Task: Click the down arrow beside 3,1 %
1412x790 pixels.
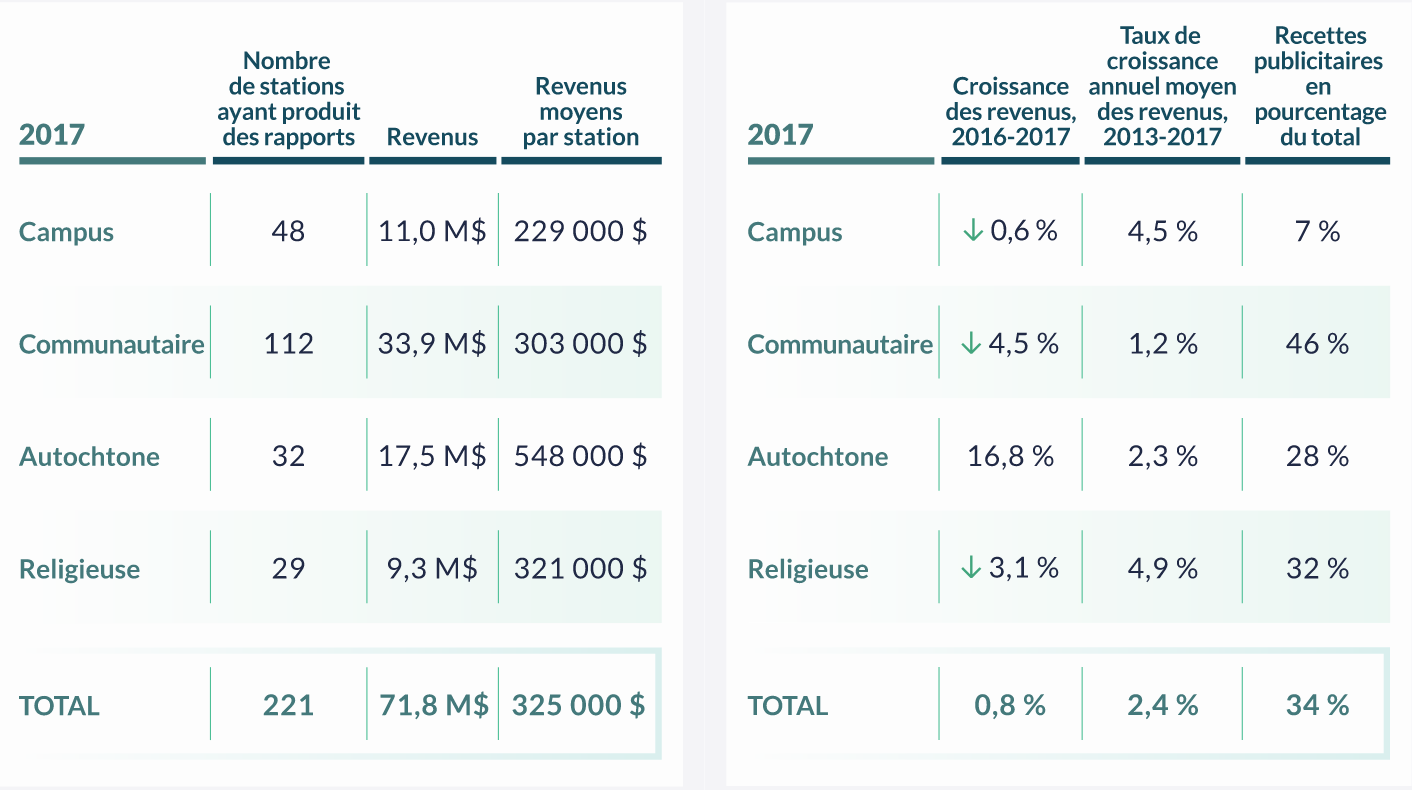Action: (x=972, y=569)
